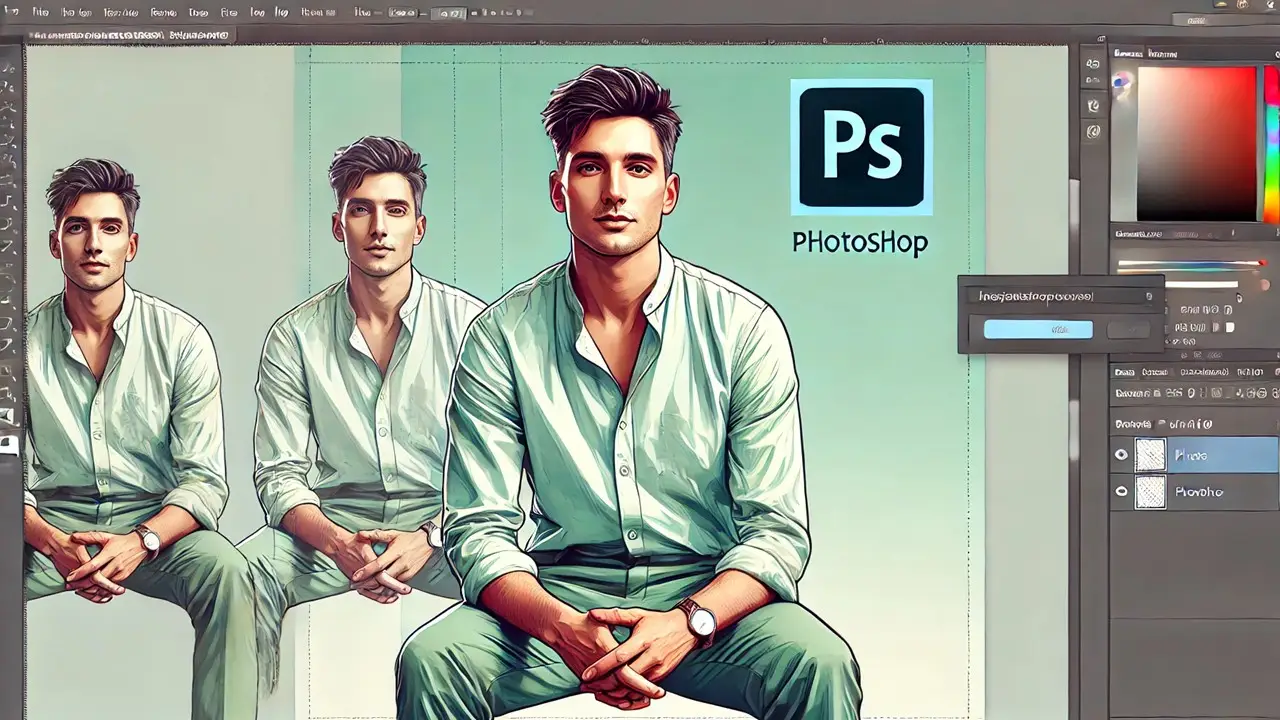Click the bottom spiral icon in the collapsed right panel strip
1280x720 pixels.
tap(1094, 131)
